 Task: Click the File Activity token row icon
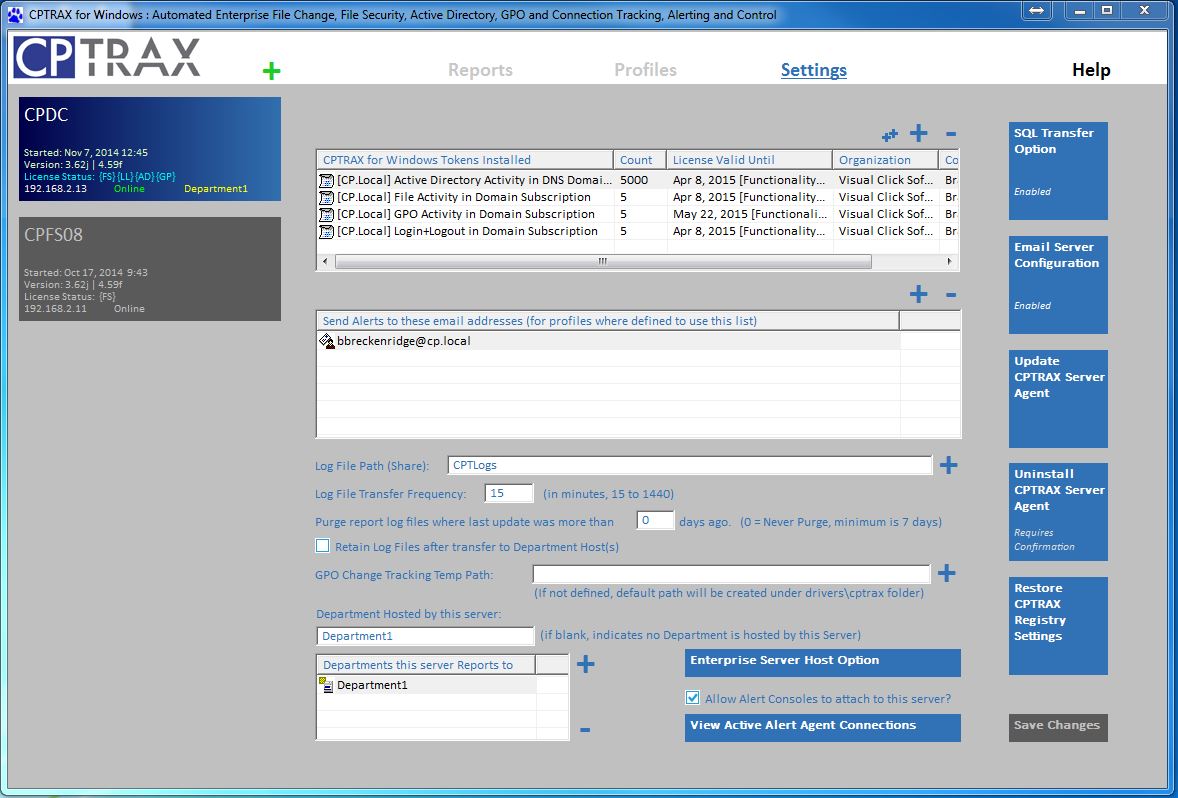(x=326, y=198)
